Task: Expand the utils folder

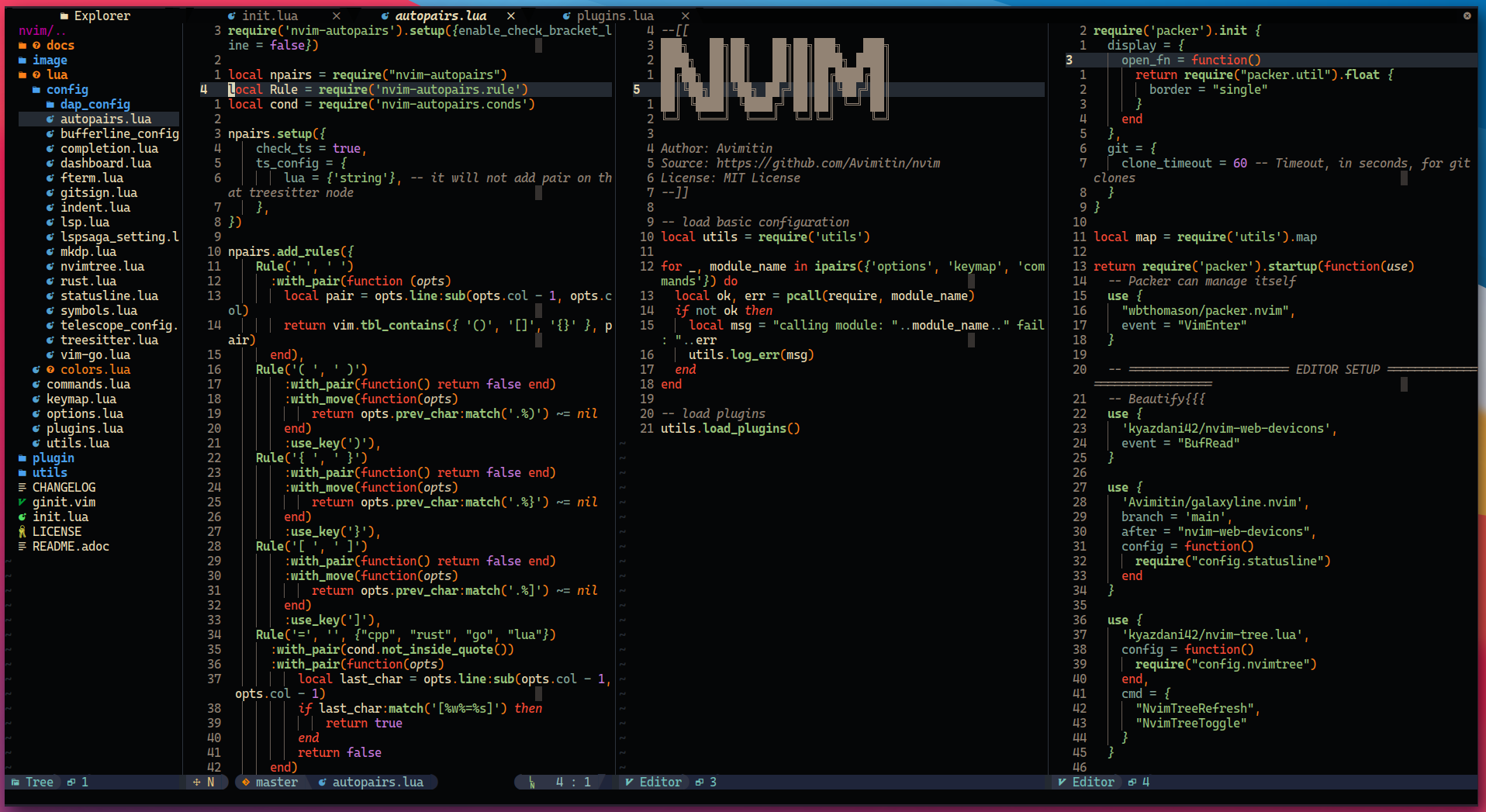Action: coord(50,472)
